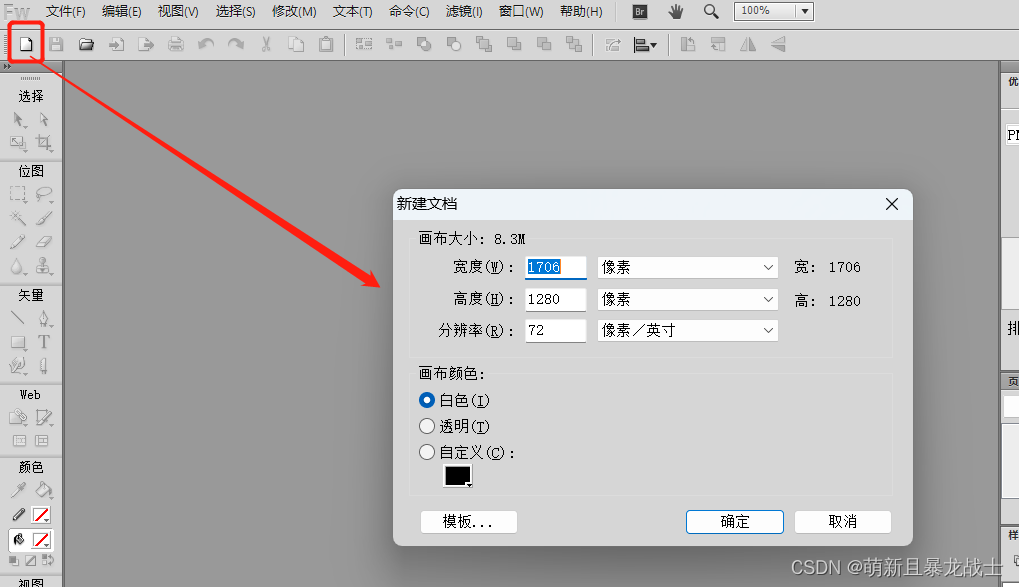Image resolution: width=1019 pixels, height=587 pixels.
Task: Open the Align toolbar dropdown
Action: [x=645, y=45]
